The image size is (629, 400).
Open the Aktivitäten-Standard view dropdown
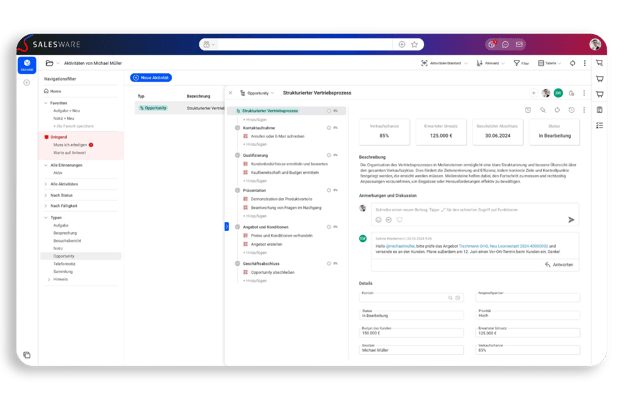pos(444,63)
